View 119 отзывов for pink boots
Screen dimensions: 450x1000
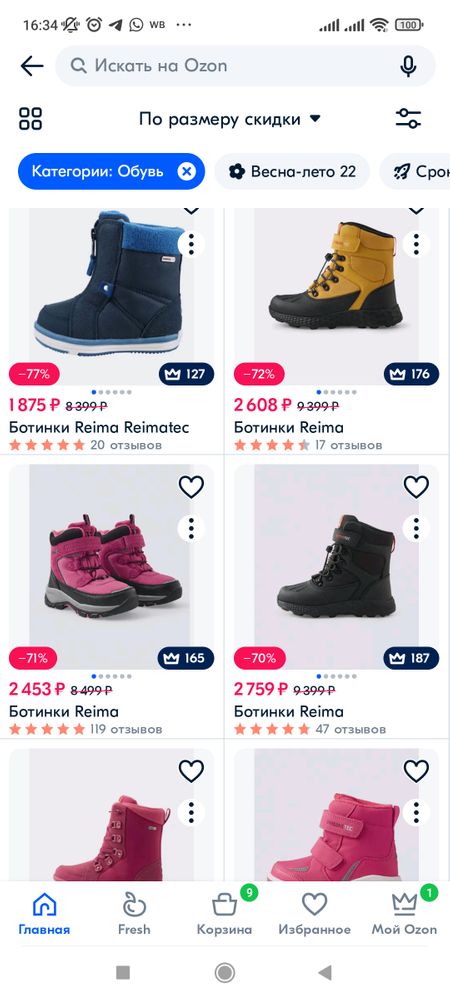click(x=126, y=729)
